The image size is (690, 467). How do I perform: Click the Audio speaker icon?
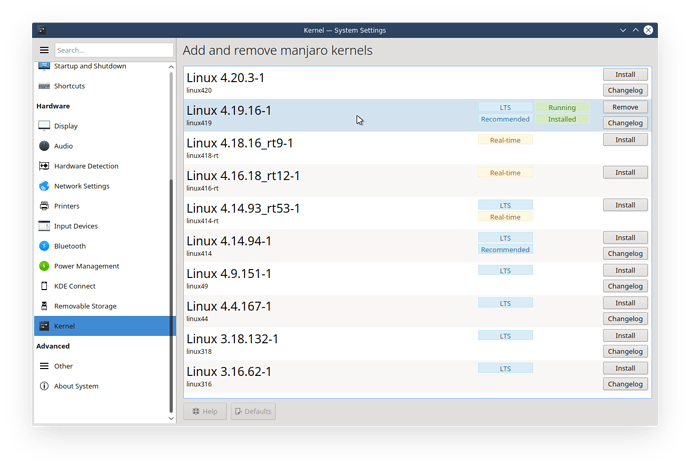pos(44,146)
